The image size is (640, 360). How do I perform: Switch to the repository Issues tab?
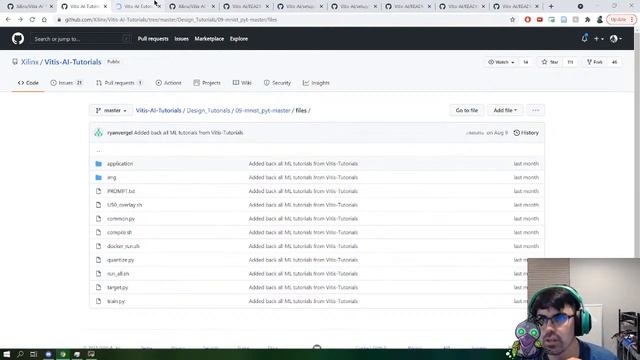click(66, 83)
